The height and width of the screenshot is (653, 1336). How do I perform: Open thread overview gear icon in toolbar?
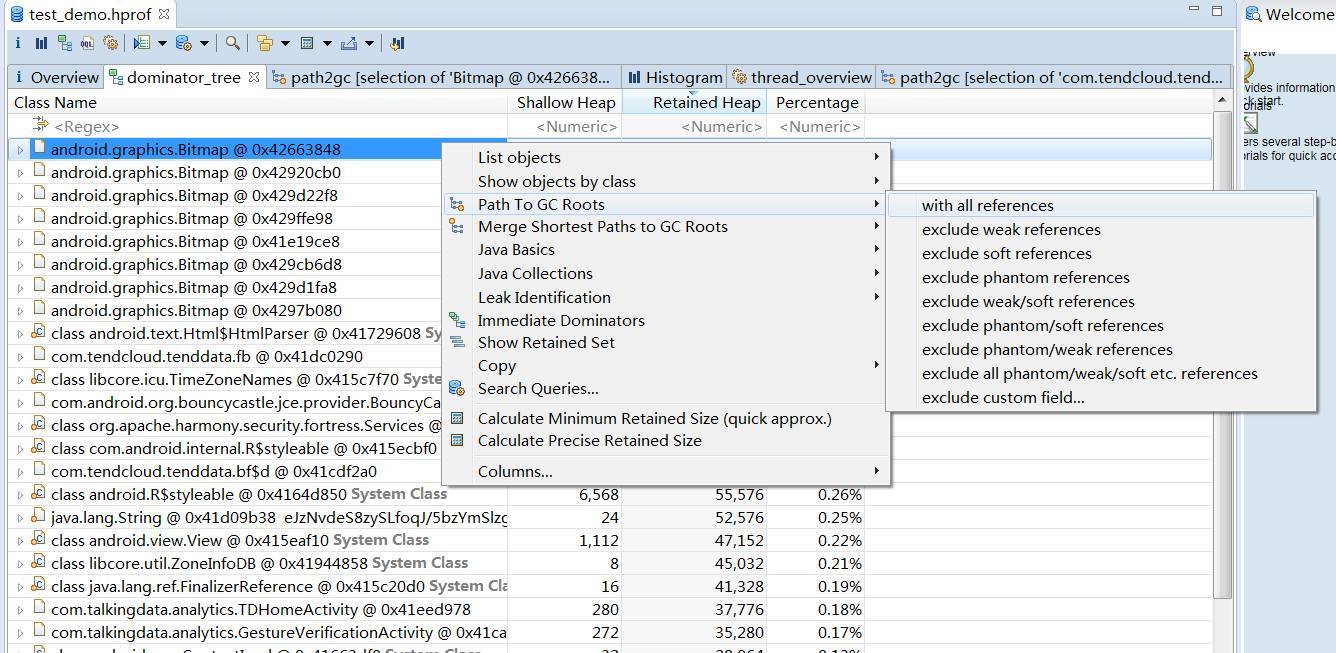point(111,43)
